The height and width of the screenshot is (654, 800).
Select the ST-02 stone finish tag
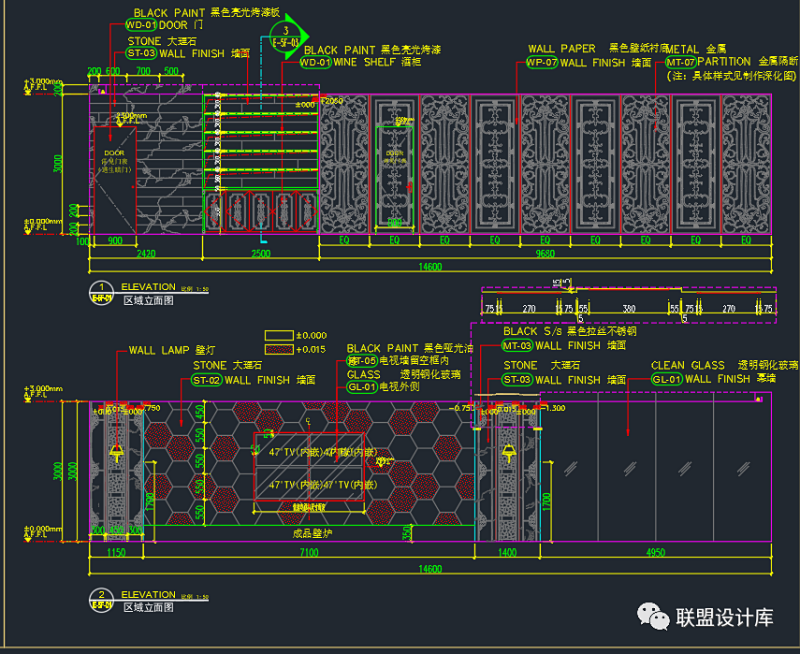point(207,380)
